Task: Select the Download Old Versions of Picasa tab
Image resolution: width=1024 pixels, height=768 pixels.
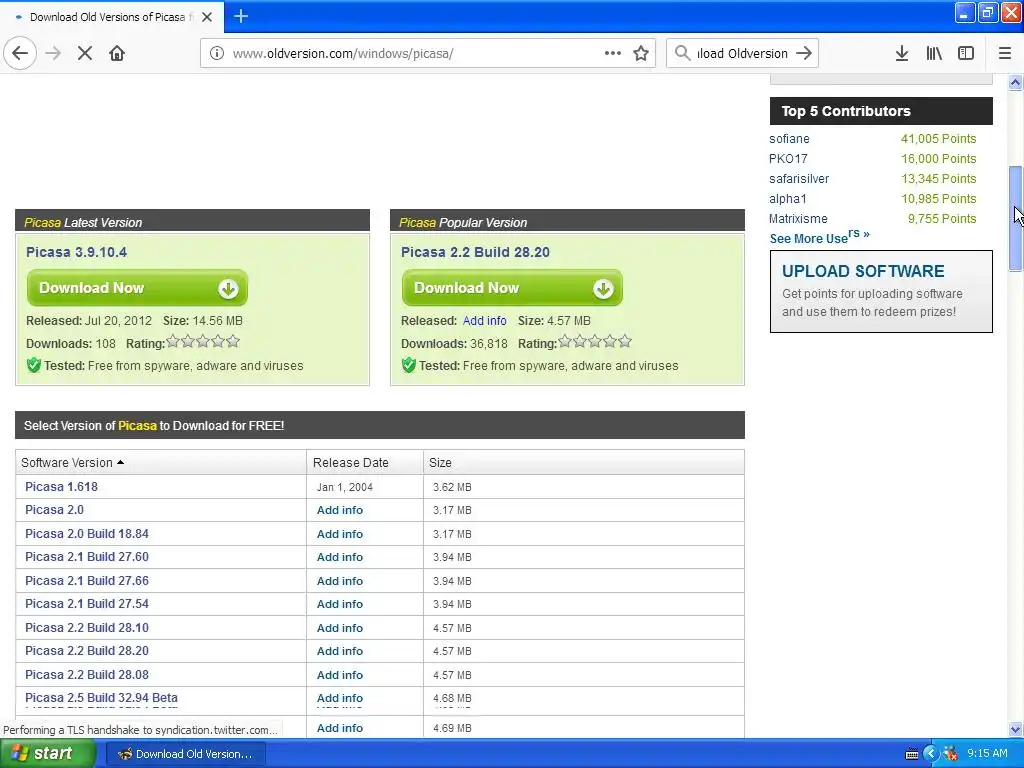Action: click(112, 17)
